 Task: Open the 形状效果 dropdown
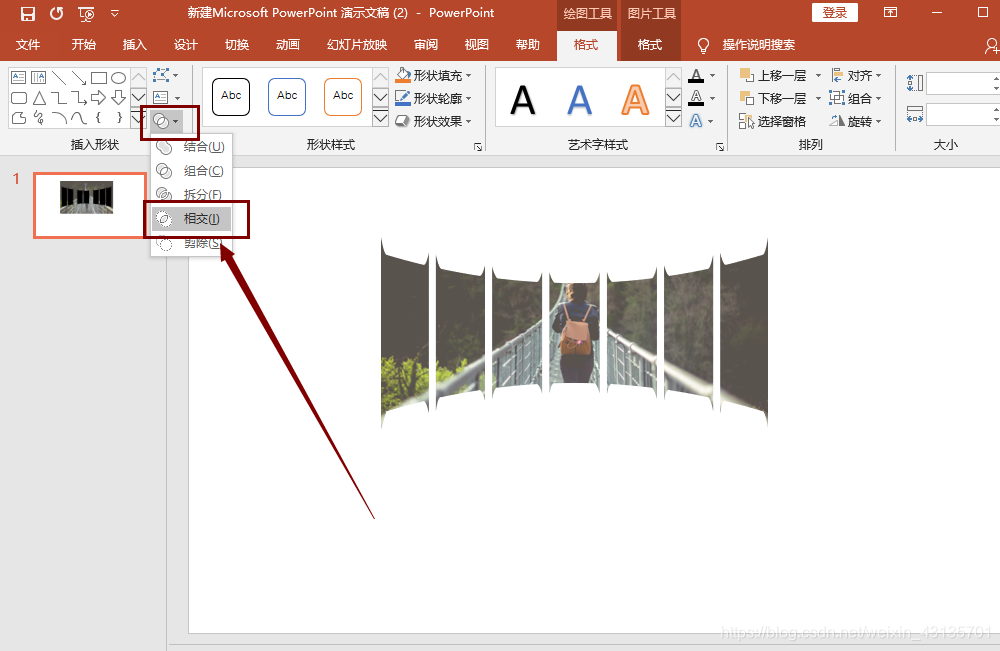(x=434, y=121)
